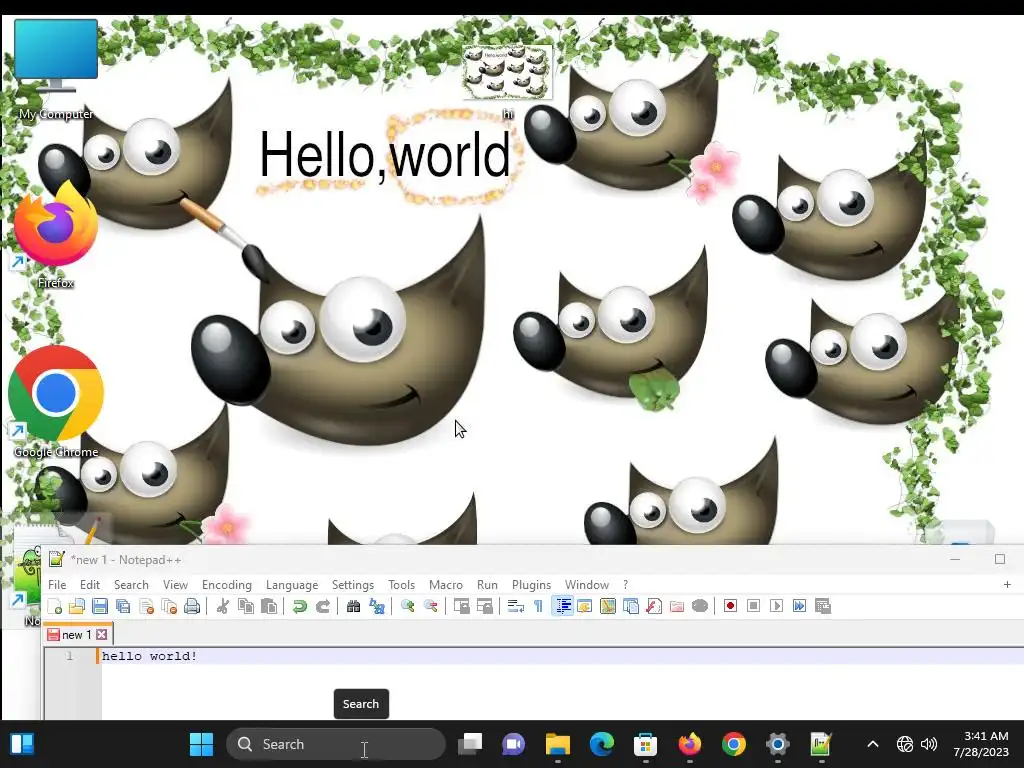Open the File menu
The height and width of the screenshot is (768, 1024).
pos(57,584)
